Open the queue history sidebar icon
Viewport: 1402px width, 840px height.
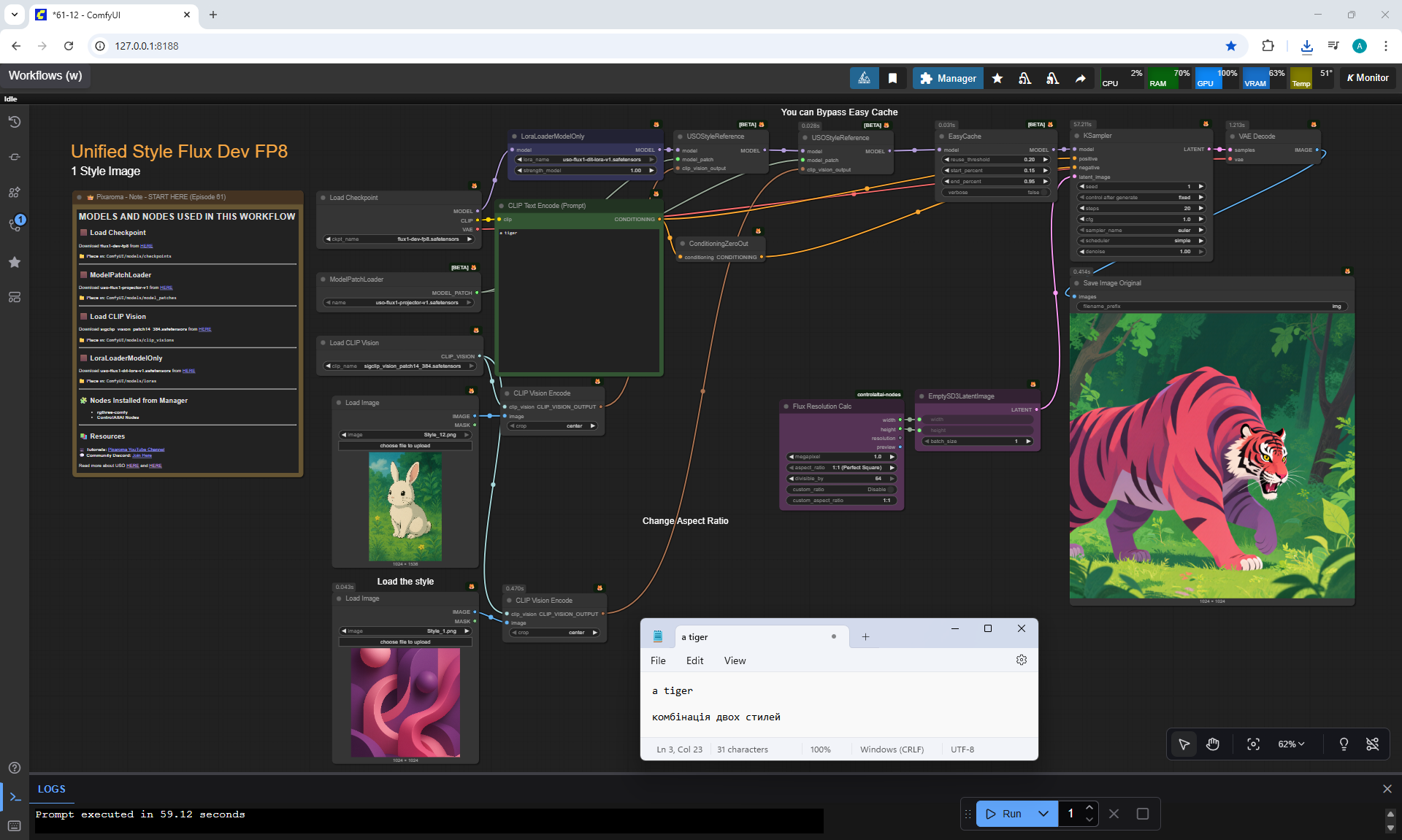15,122
